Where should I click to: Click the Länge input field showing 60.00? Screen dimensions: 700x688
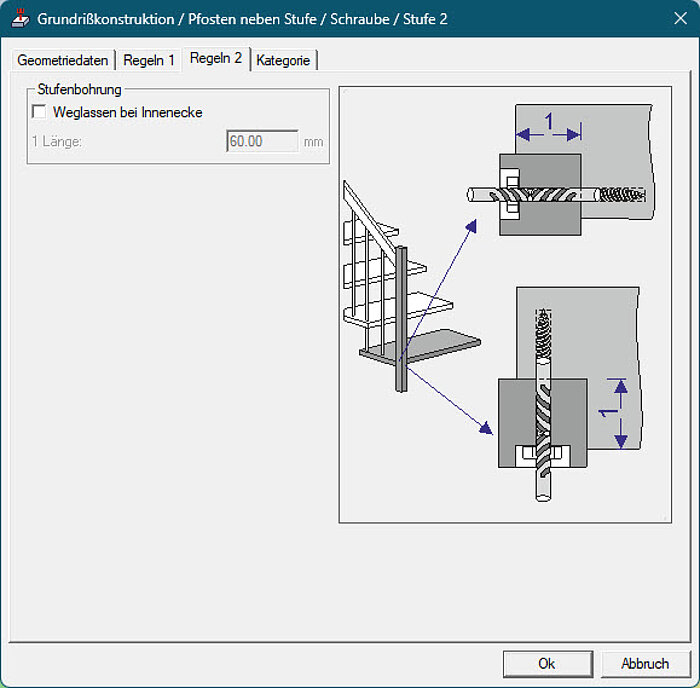(x=262, y=142)
